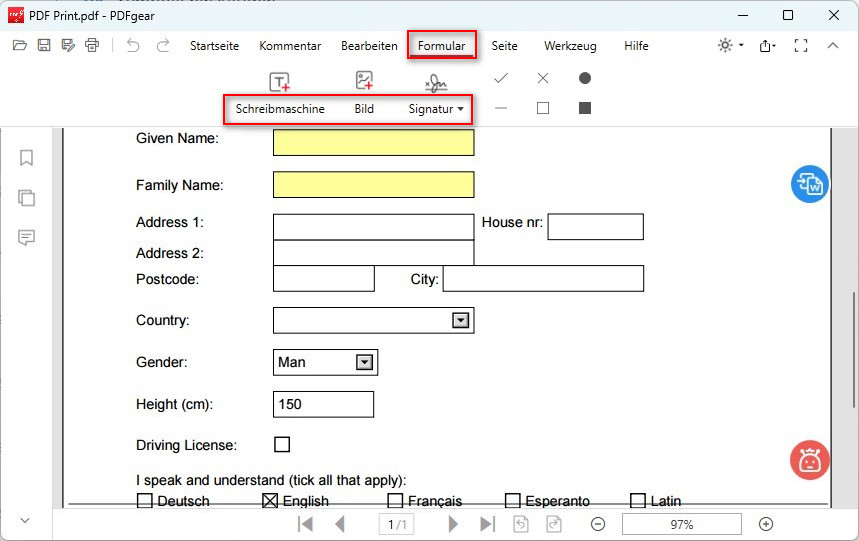Rotate page counterclockwise in the bottom bar

pos(521,524)
